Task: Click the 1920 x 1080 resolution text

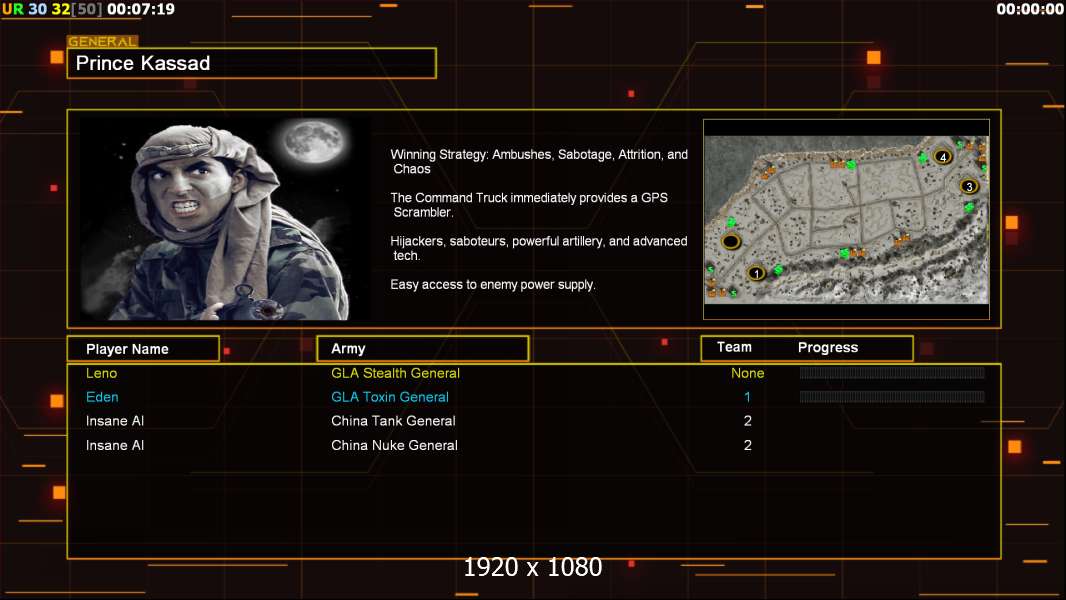Action: [x=533, y=567]
